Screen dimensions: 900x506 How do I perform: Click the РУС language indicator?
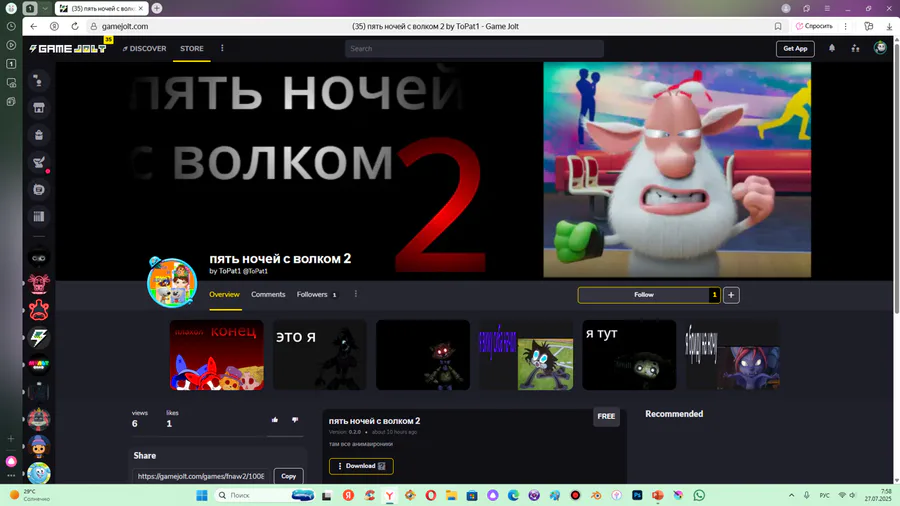tap(825, 496)
